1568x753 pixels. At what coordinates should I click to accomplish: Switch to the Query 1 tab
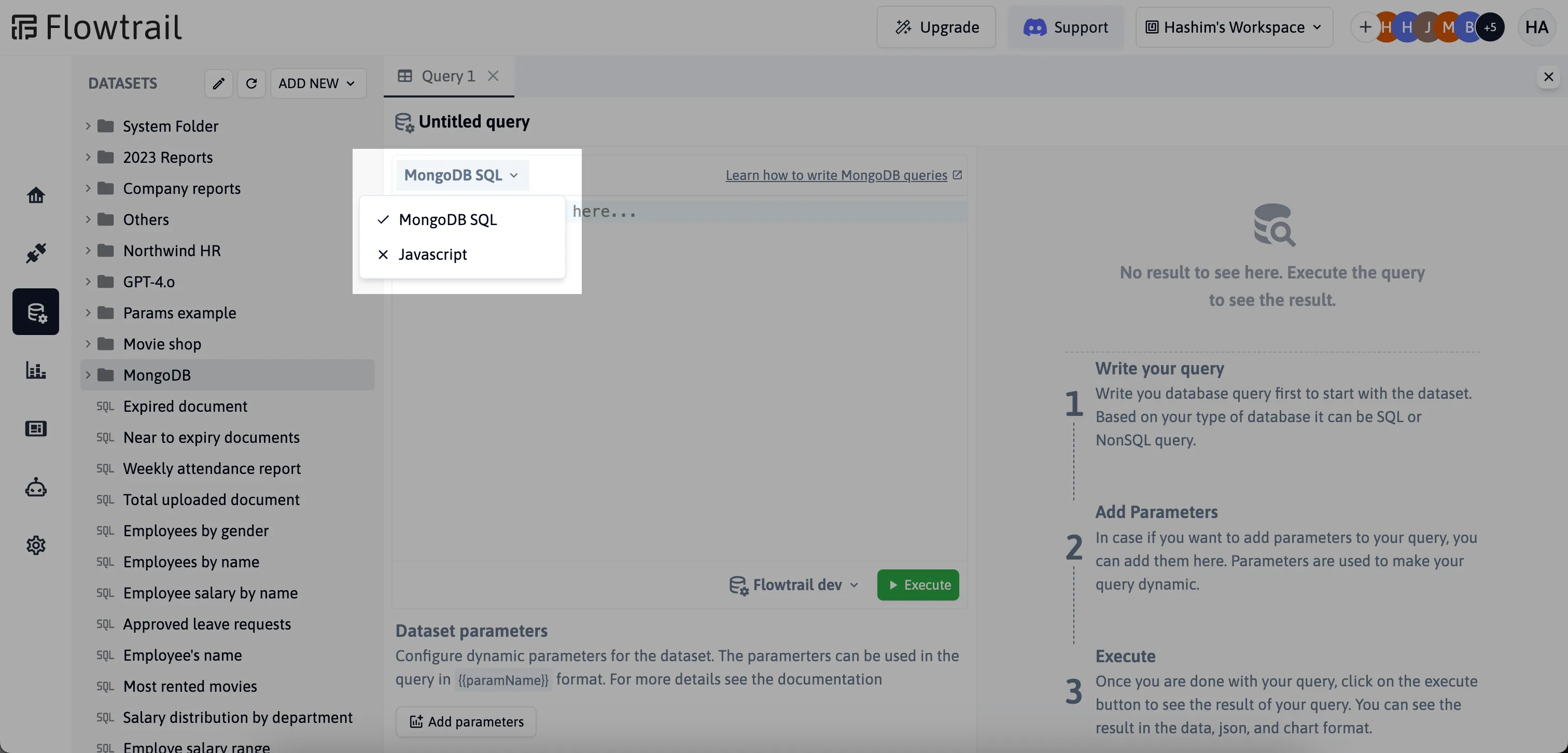448,76
